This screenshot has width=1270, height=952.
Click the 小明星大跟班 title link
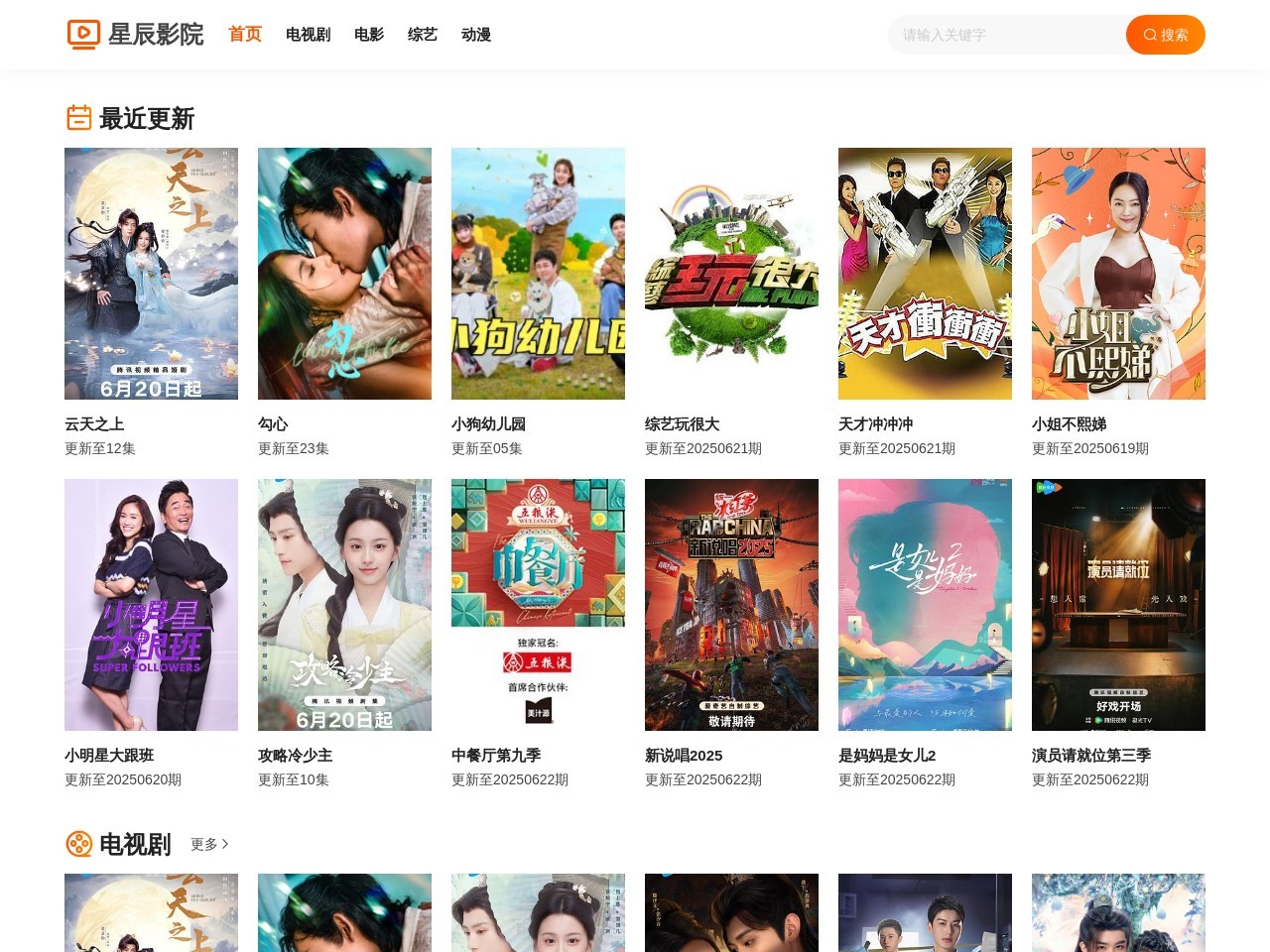[109, 755]
